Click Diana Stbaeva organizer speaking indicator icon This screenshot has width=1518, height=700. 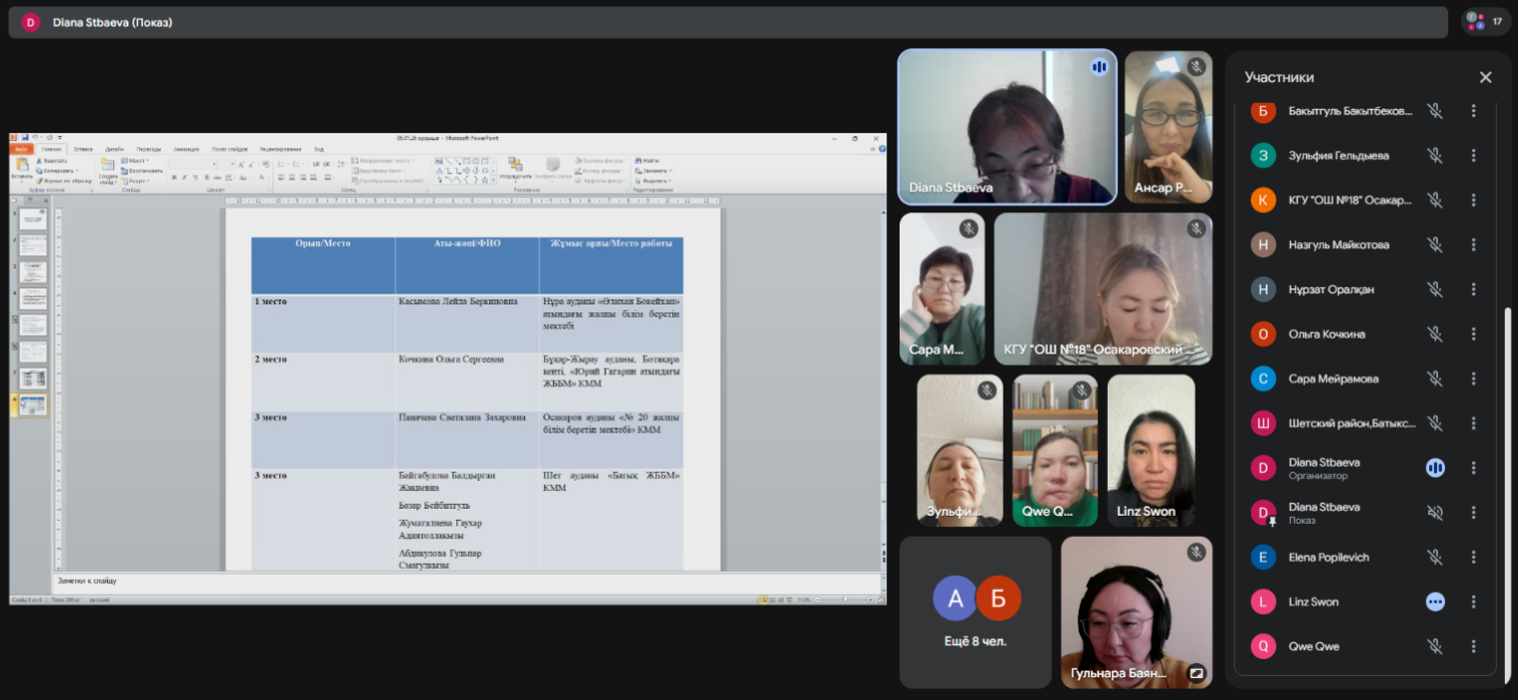(x=1435, y=467)
